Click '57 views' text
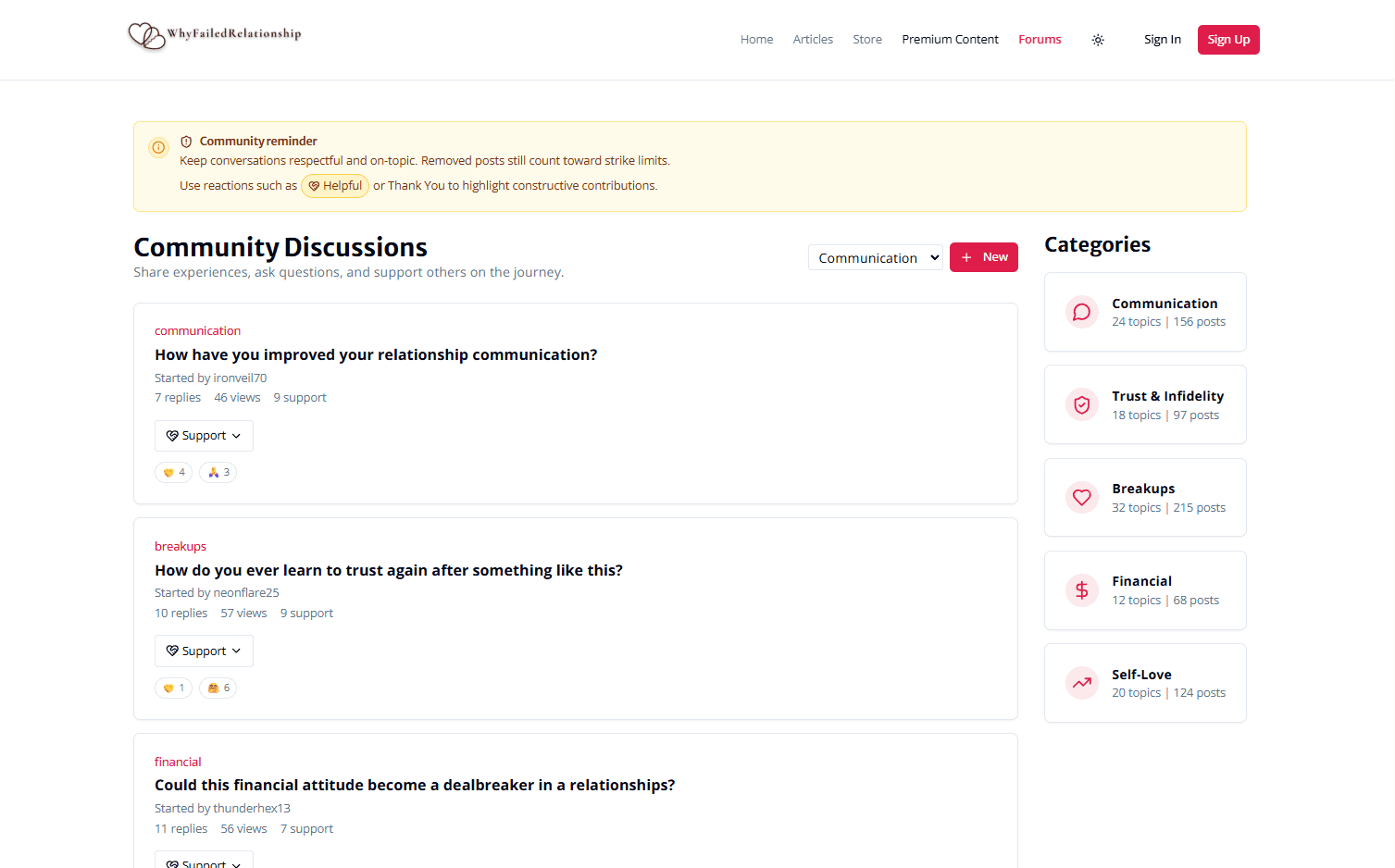 coord(243,614)
